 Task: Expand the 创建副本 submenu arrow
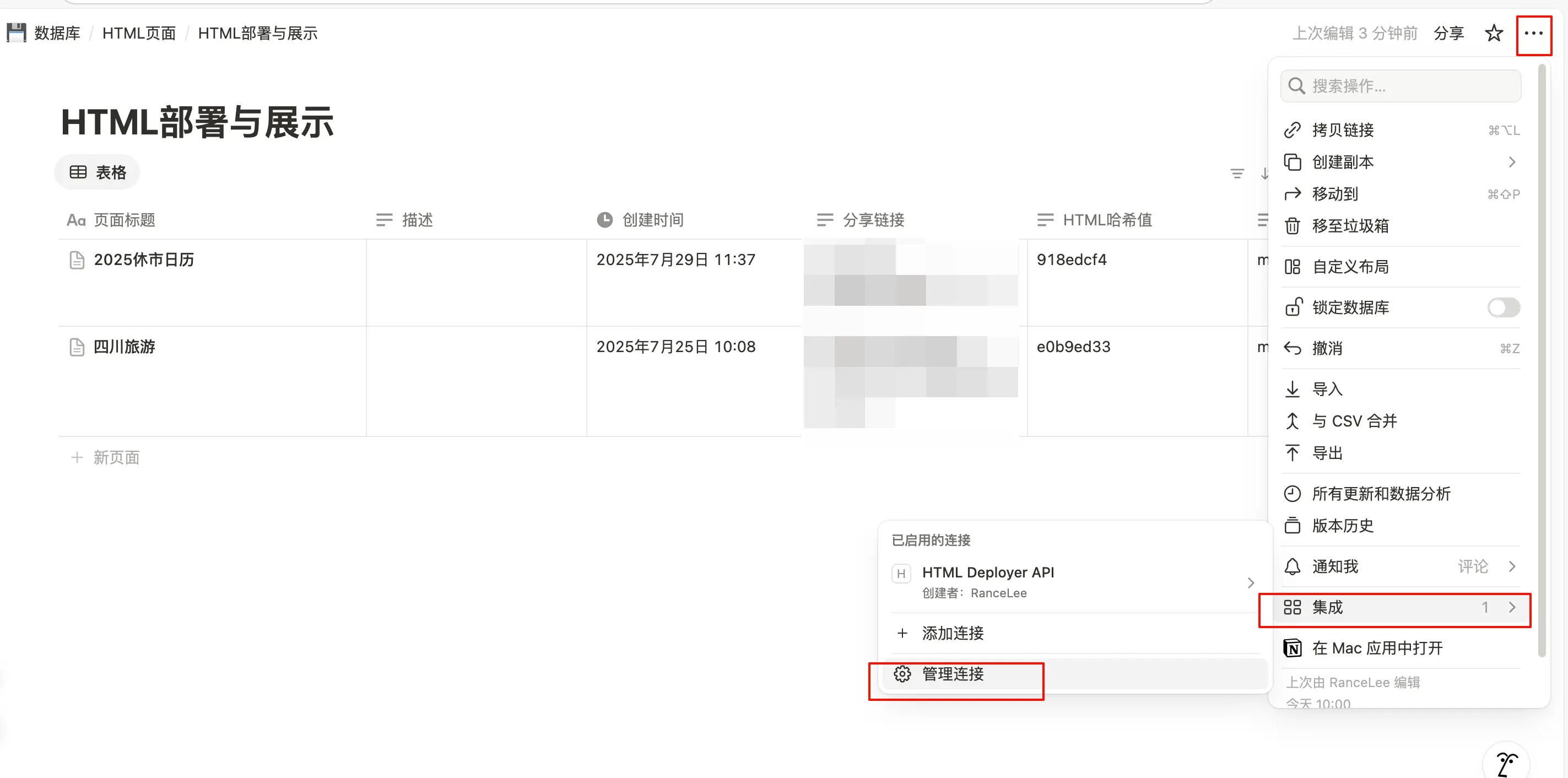tap(1512, 162)
